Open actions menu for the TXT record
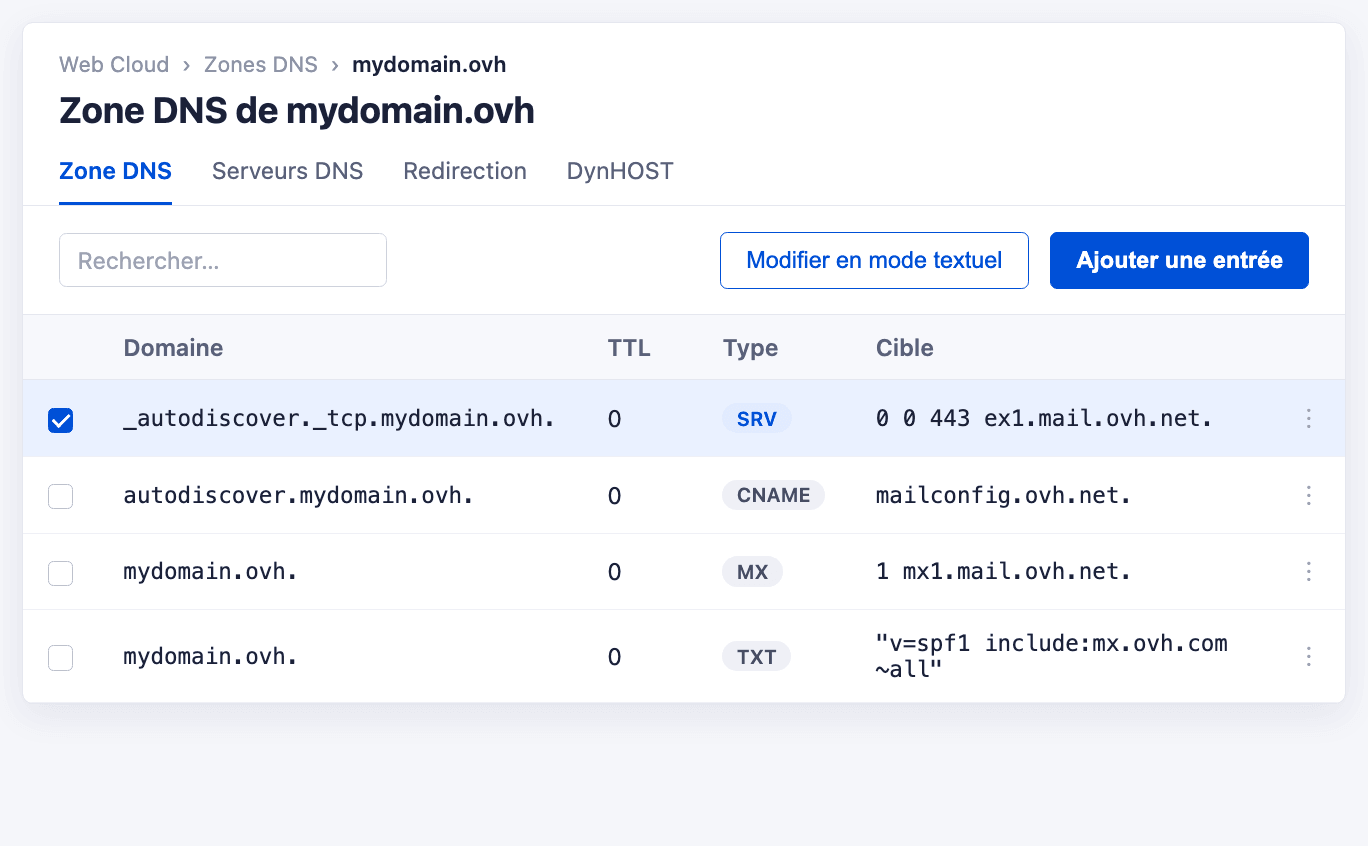 point(1308,657)
